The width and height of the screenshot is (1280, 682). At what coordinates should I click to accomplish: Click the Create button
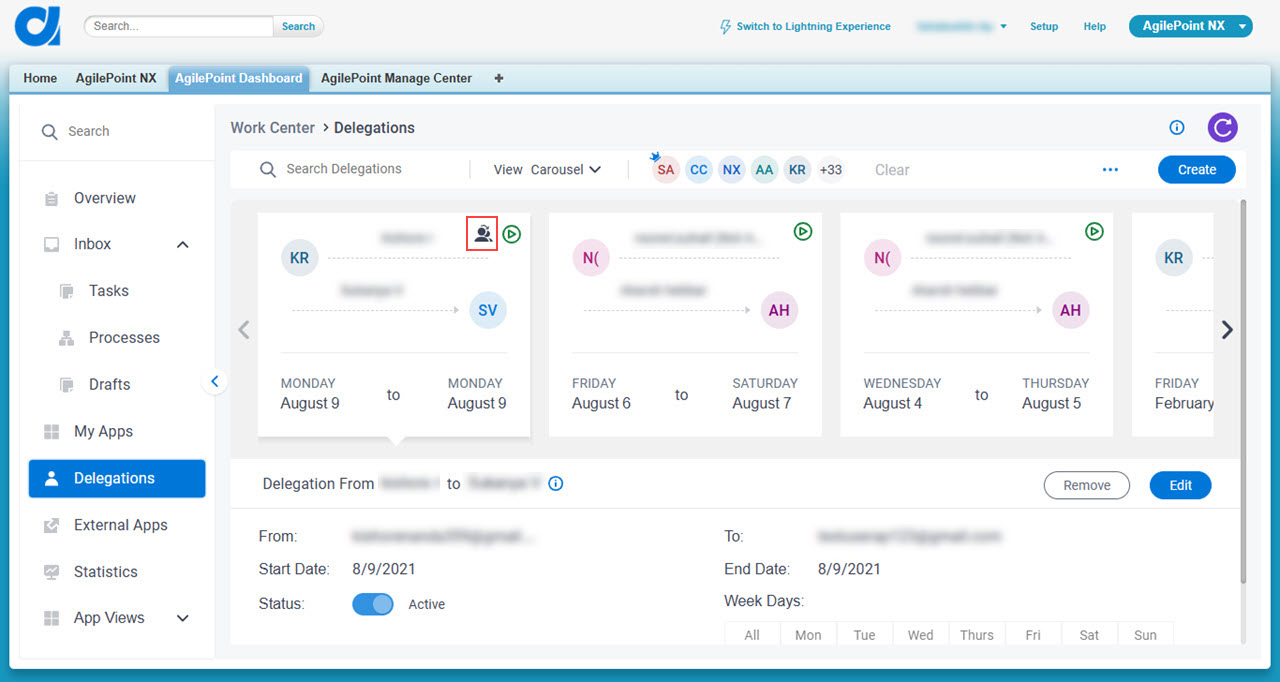point(1197,170)
